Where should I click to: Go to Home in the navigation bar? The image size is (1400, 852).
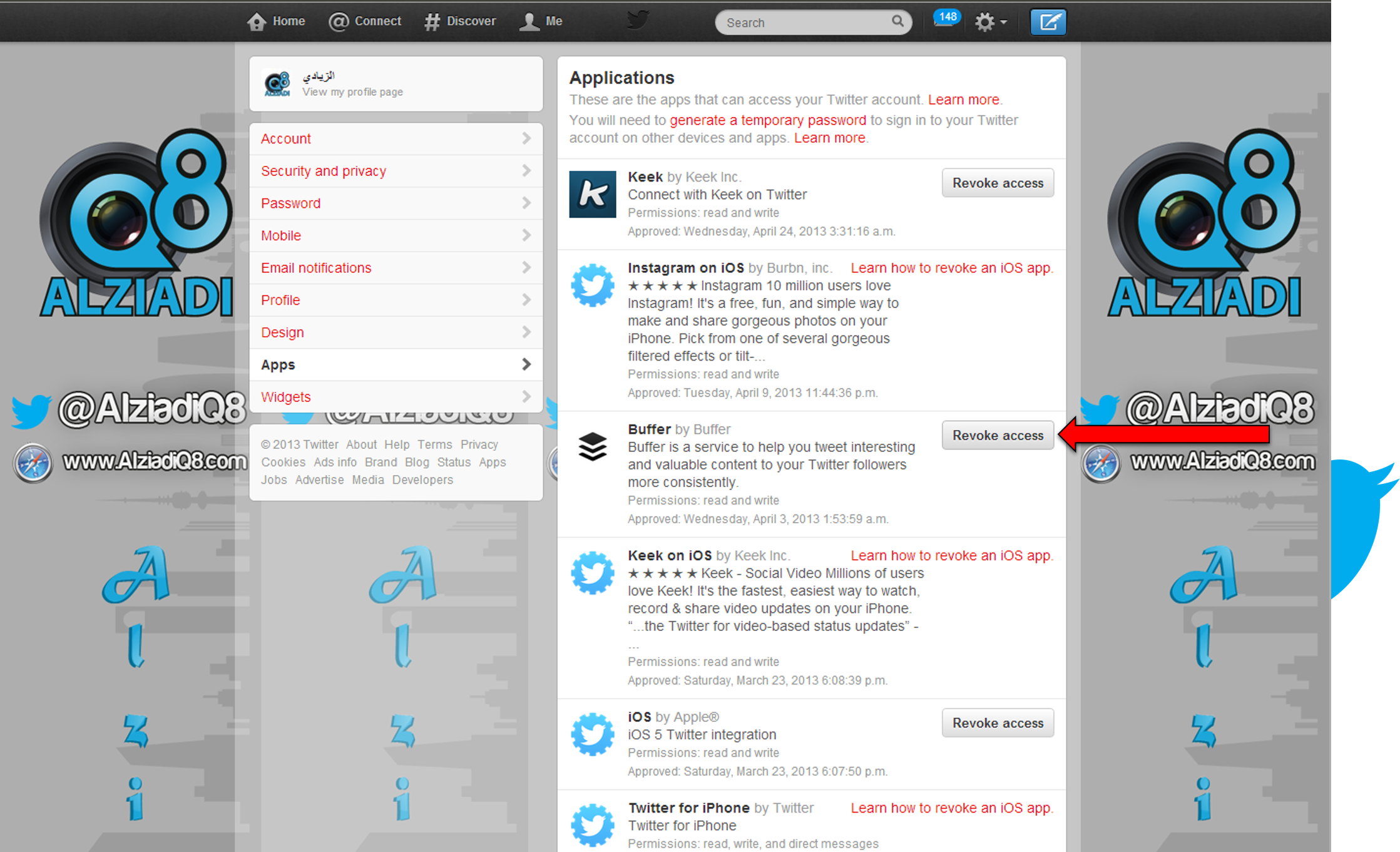coord(276,21)
